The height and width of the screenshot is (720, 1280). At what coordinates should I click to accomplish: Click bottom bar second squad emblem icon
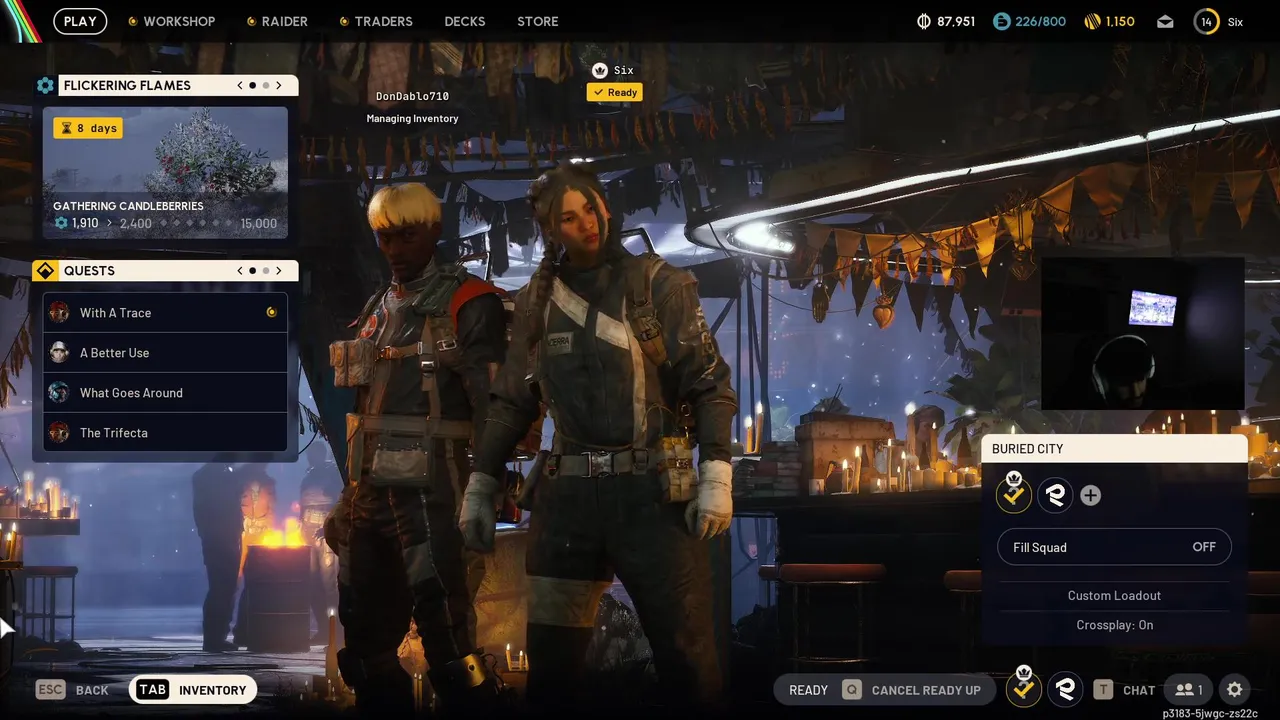pyautogui.click(x=1065, y=689)
